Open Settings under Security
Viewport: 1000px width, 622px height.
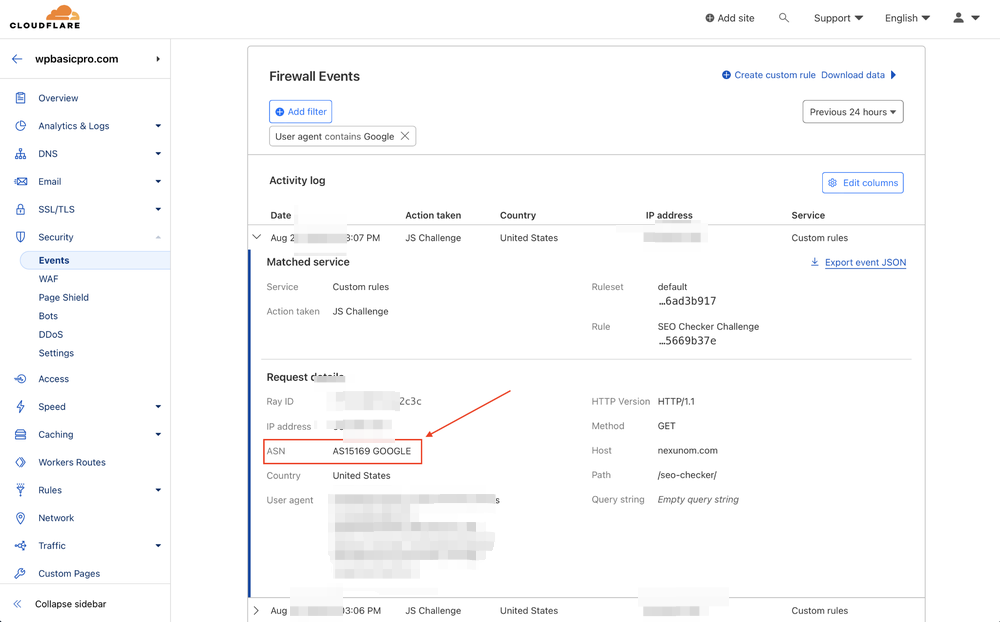[56, 353]
